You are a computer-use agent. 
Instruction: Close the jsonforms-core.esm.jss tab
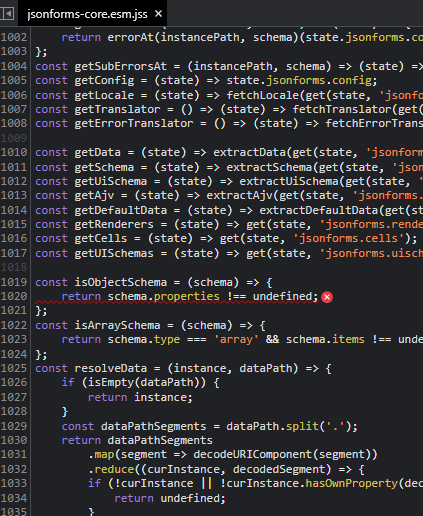coord(159,14)
